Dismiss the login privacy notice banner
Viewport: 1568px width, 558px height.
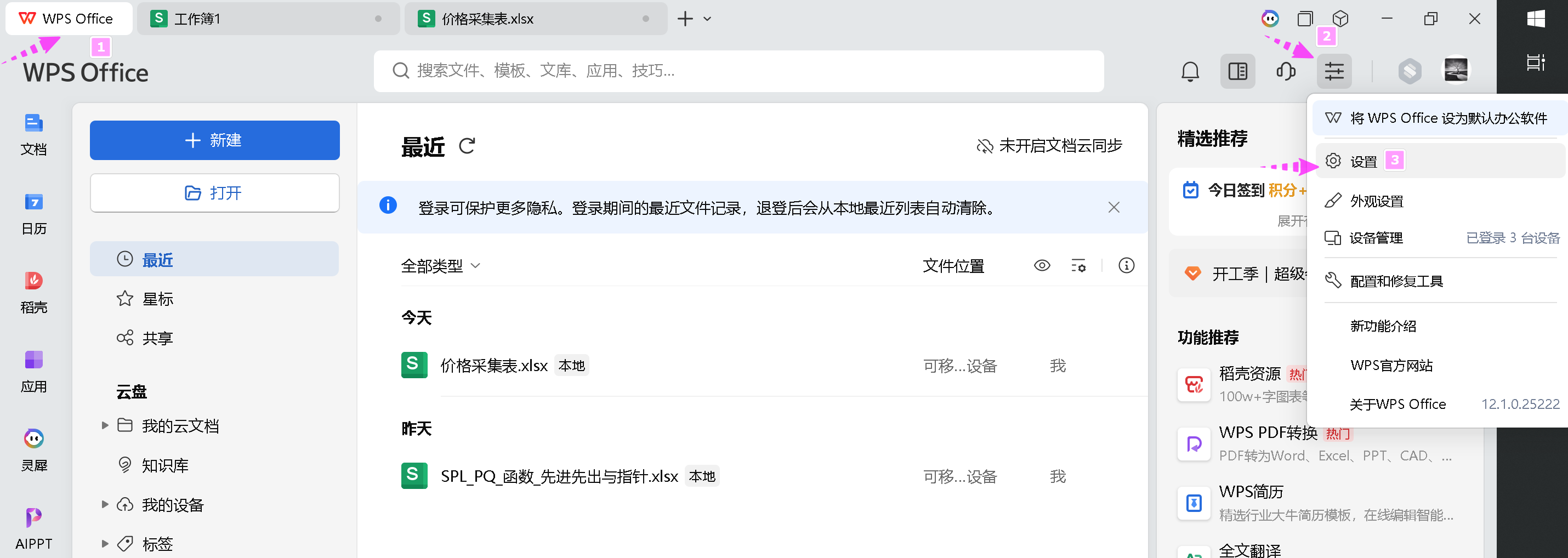(1114, 208)
